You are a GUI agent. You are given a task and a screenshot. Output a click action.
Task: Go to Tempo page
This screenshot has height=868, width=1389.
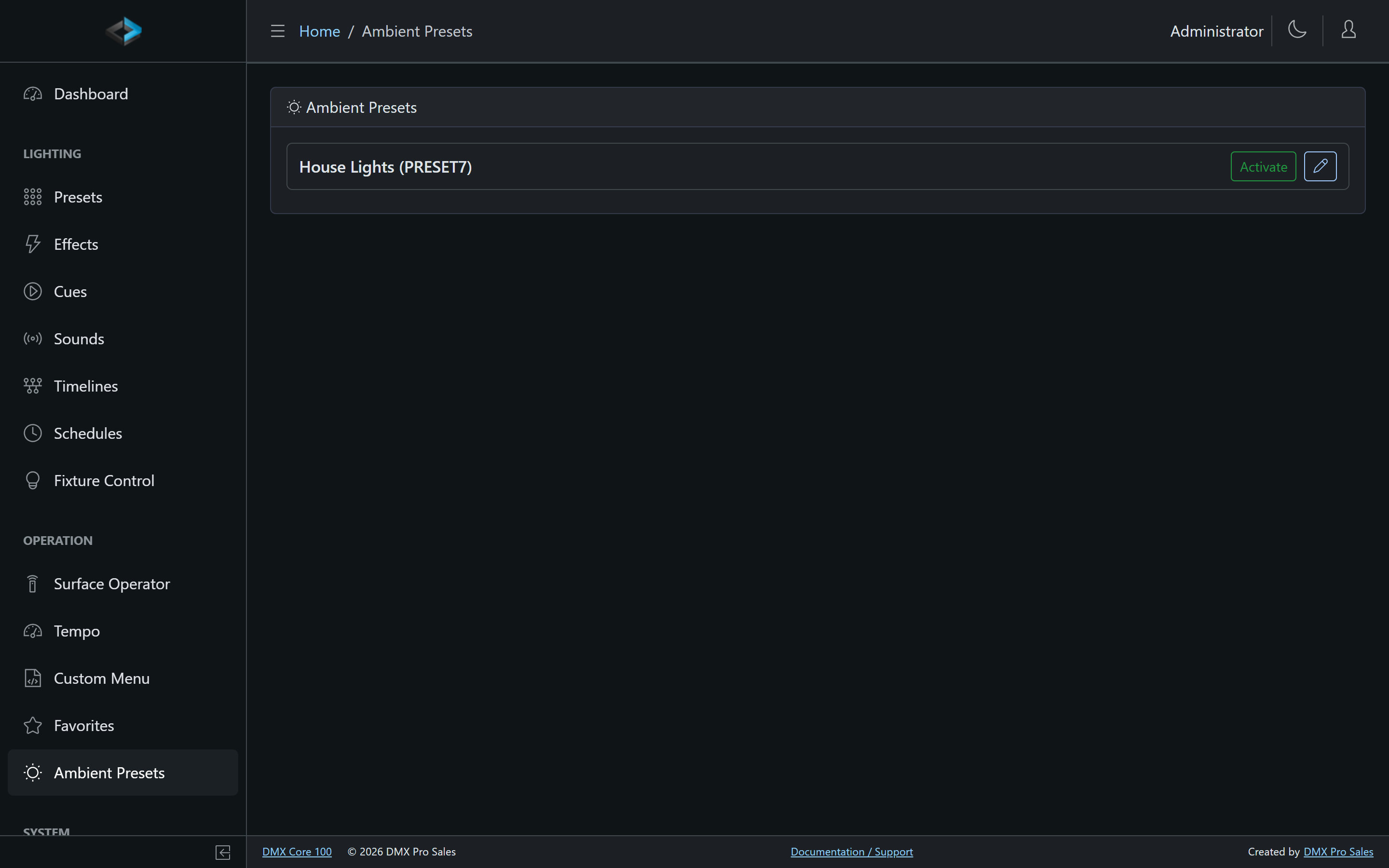pyautogui.click(x=123, y=632)
